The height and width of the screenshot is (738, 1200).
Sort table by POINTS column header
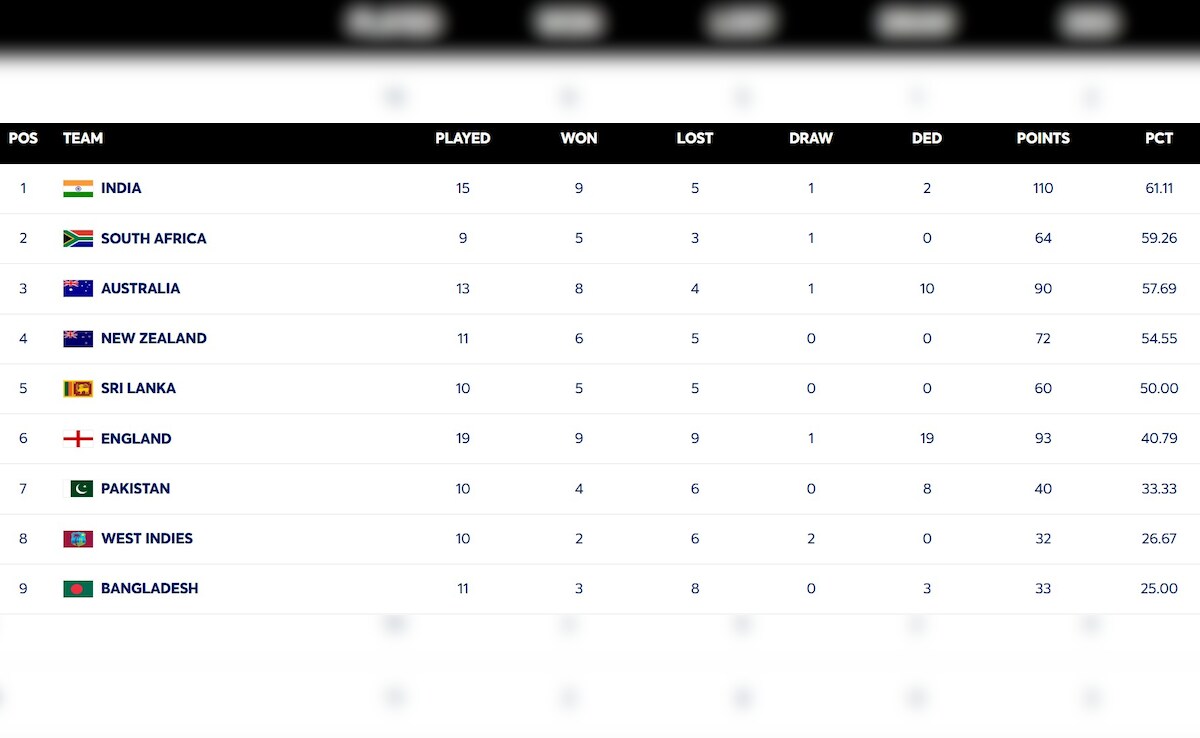pos(1043,138)
